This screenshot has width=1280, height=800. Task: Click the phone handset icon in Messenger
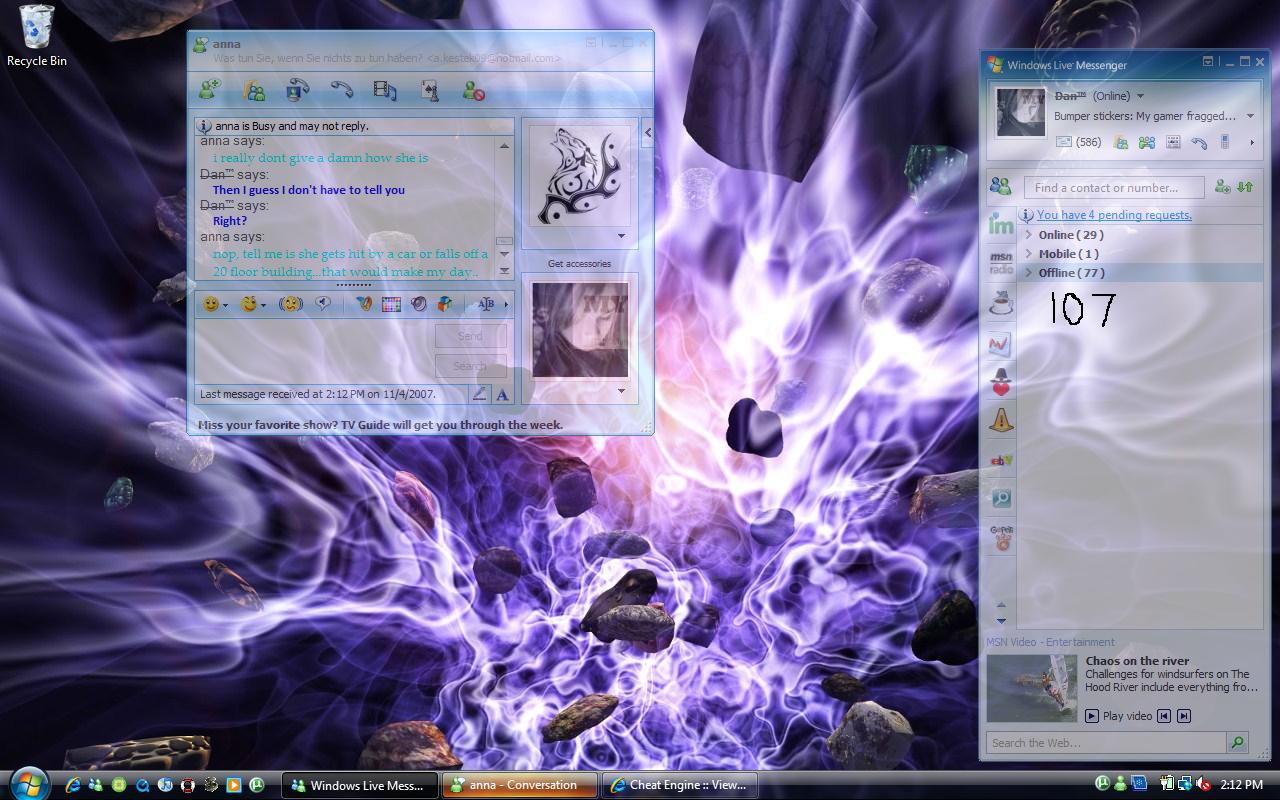point(1199,143)
